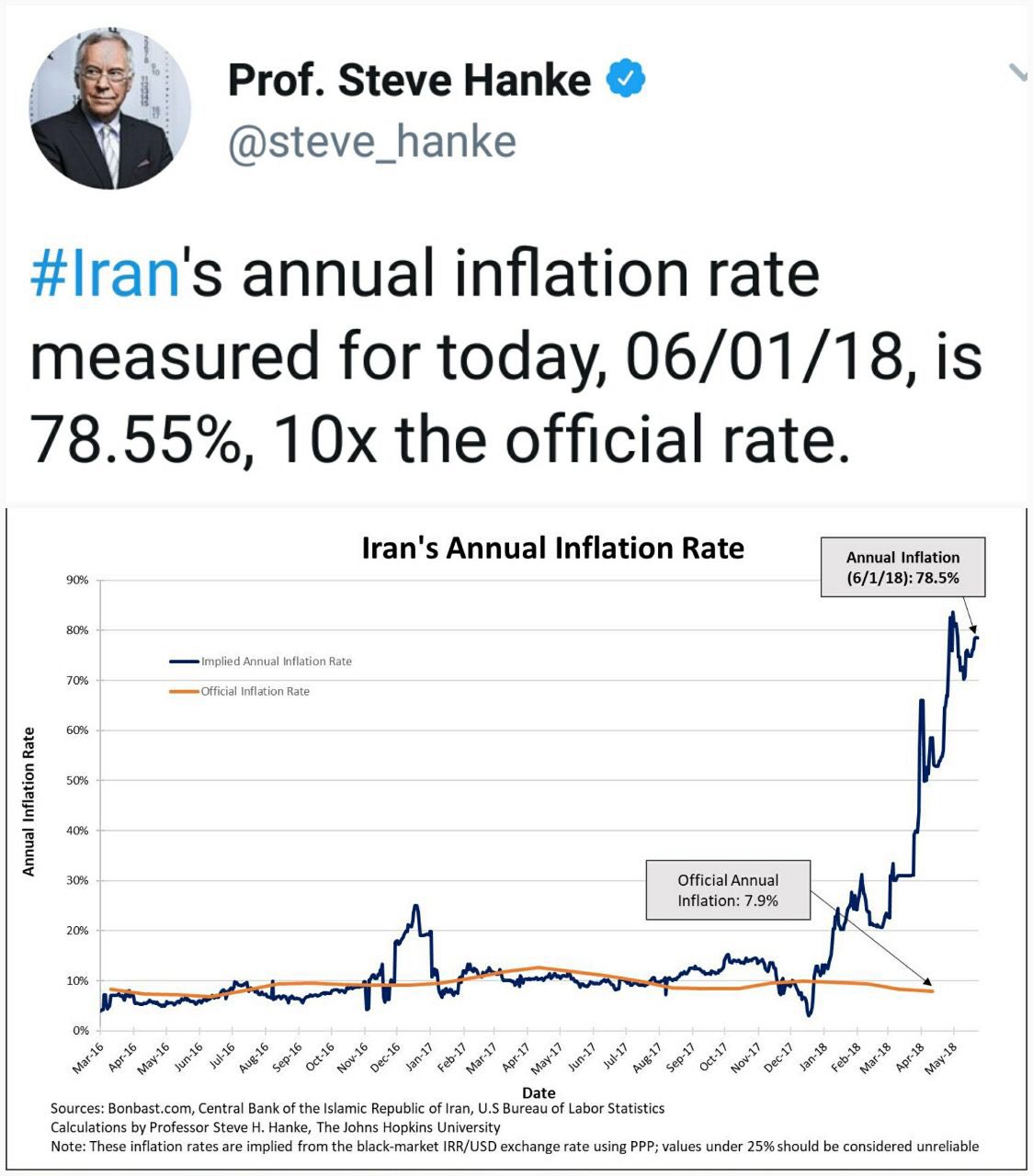Click the 90% y-axis label

[77, 581]
